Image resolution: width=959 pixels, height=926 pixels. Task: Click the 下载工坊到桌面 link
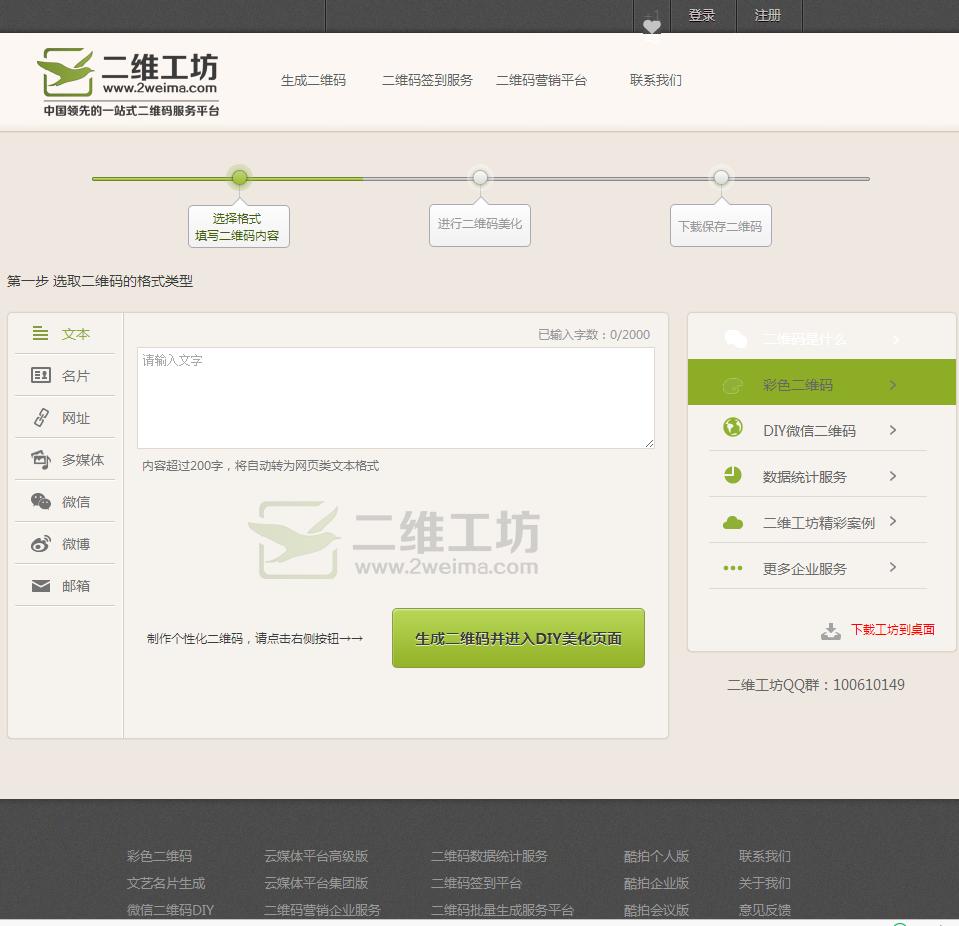point(893,629)
